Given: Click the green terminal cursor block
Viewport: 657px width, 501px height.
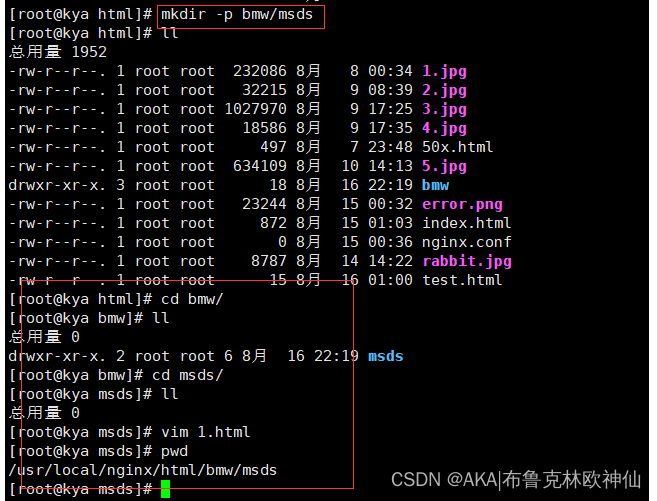Looking at the screenshot, I should click(x=166, y=489).
